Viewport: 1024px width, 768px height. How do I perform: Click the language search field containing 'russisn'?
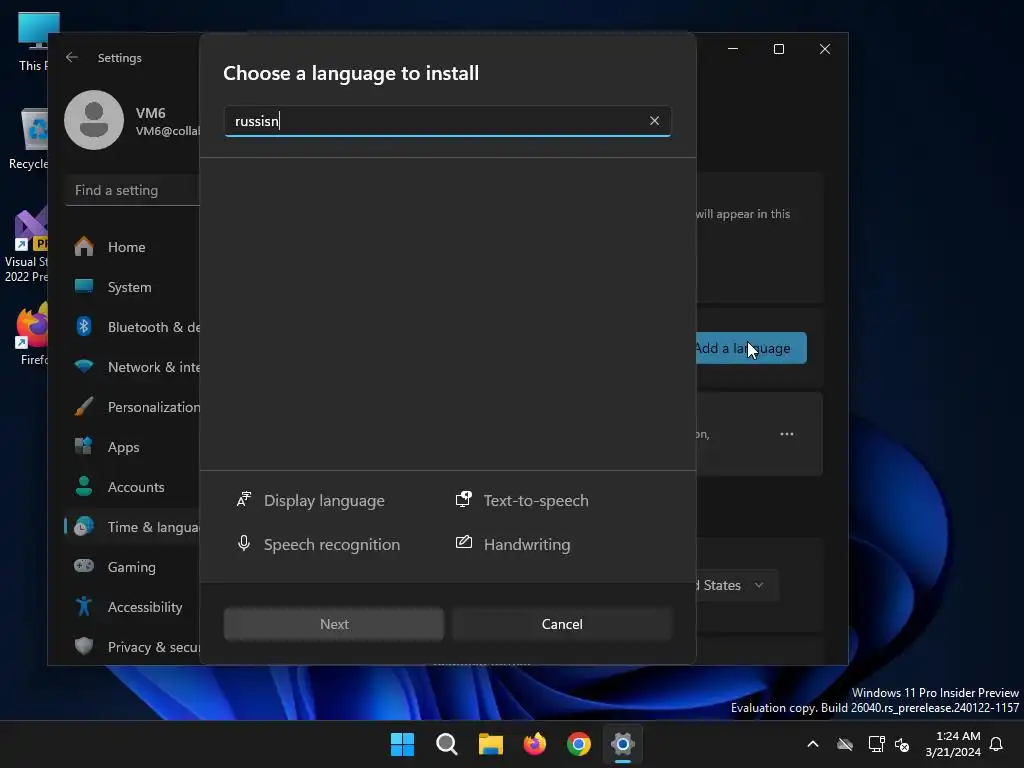(x=447, y=121)
